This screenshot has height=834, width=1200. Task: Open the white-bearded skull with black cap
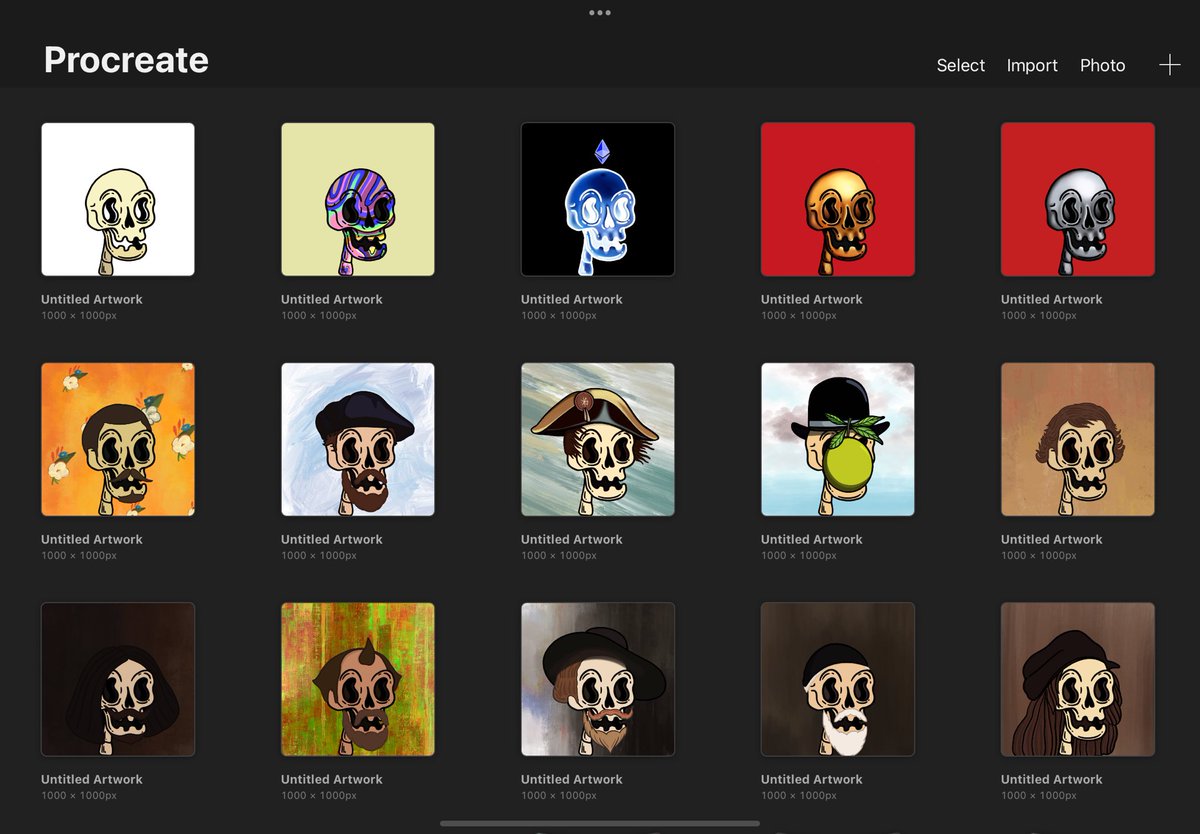[838, 679]
